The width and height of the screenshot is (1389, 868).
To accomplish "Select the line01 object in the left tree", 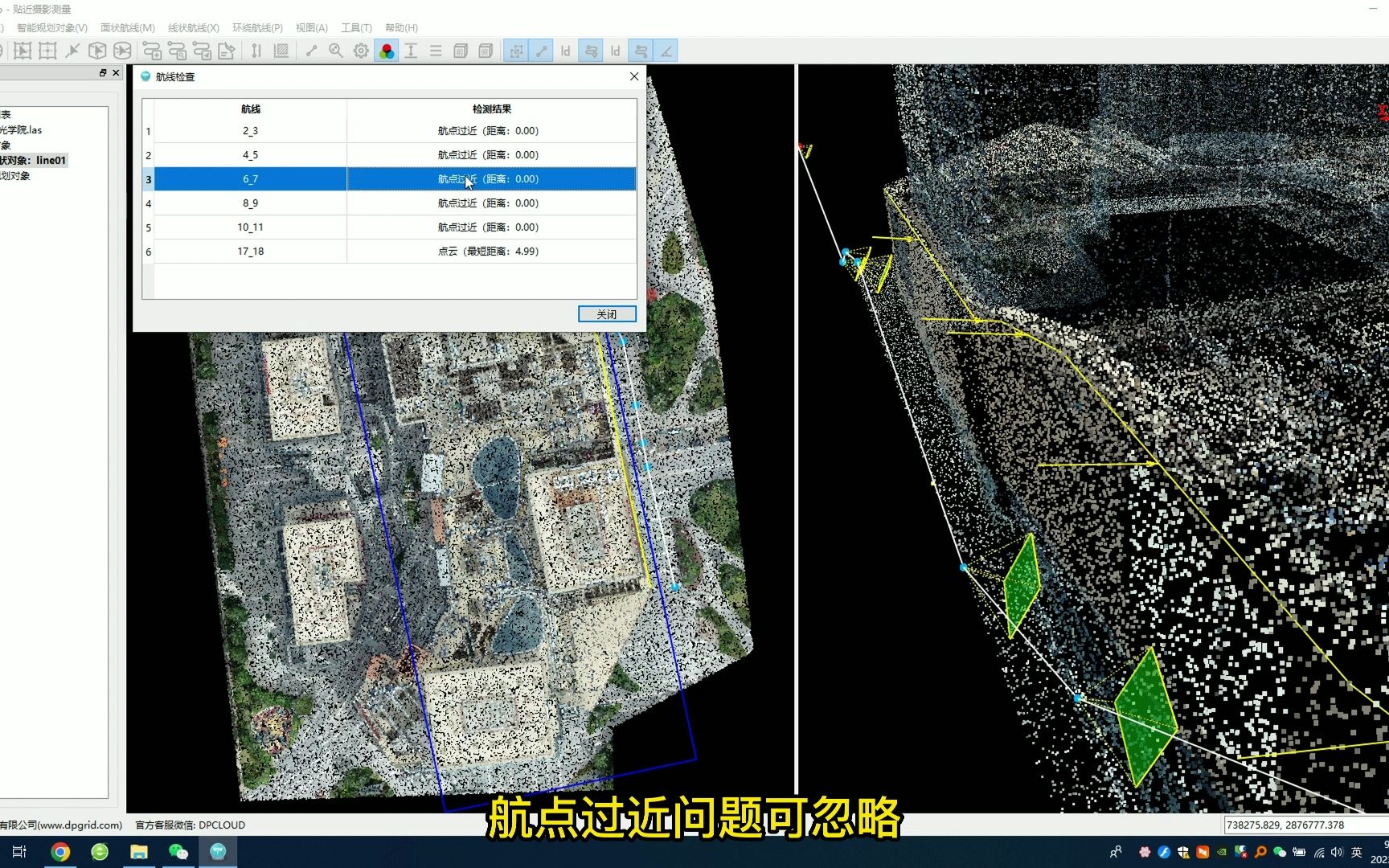I will [33, 161].
